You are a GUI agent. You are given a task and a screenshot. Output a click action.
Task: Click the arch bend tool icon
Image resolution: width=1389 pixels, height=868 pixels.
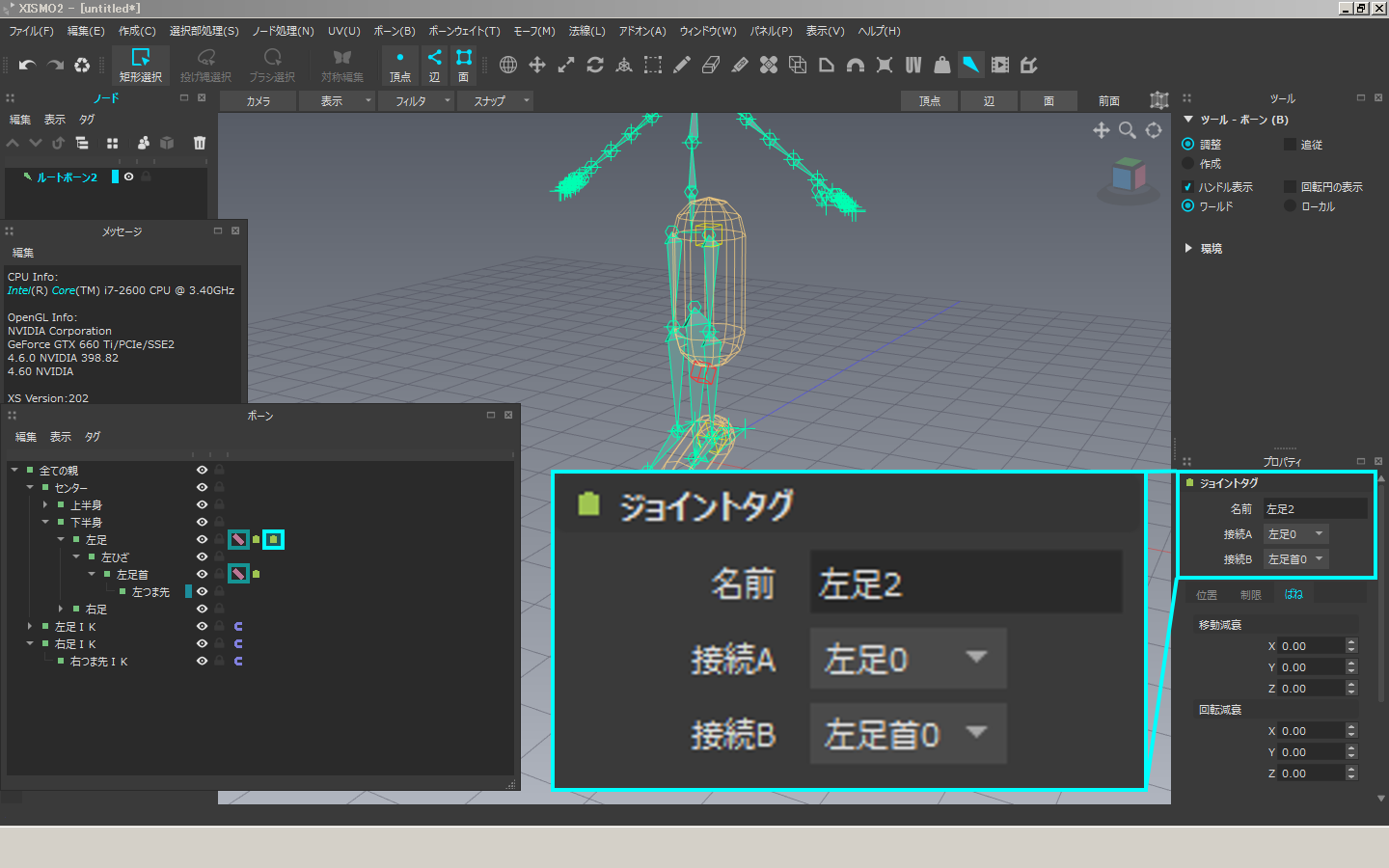tap(856, 65)
